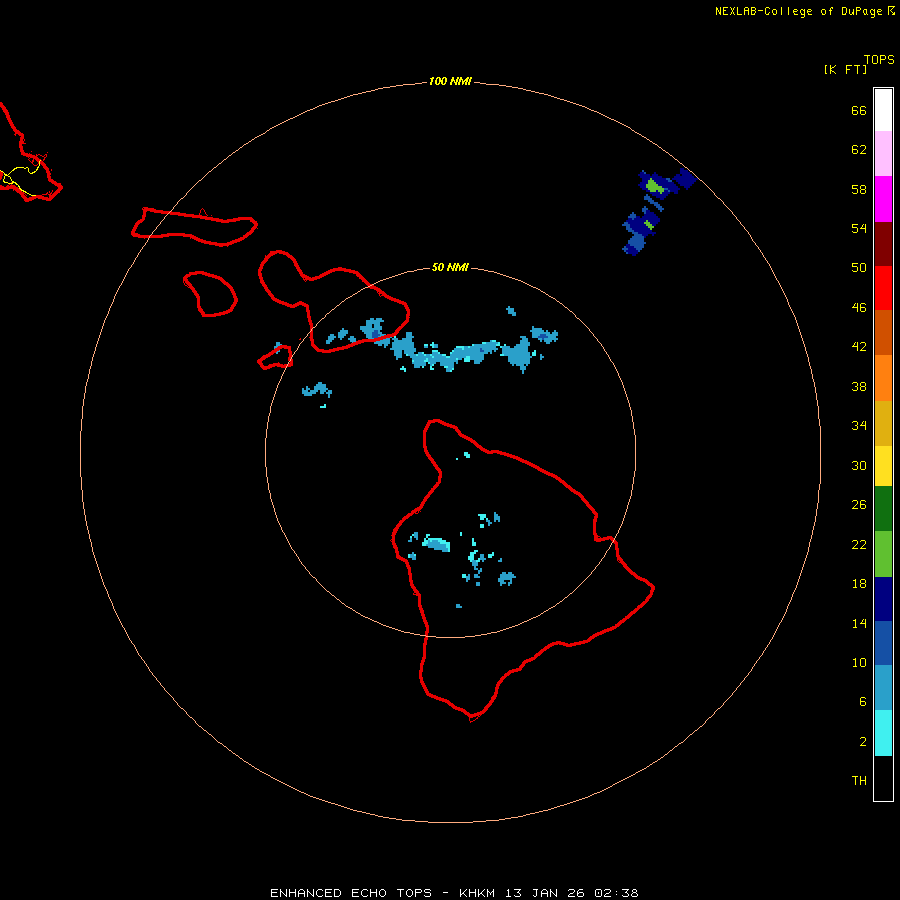Viewport: 900px width, 900px height.
Task: Click the light green legend swatch
Action: [x=883, y=554]
